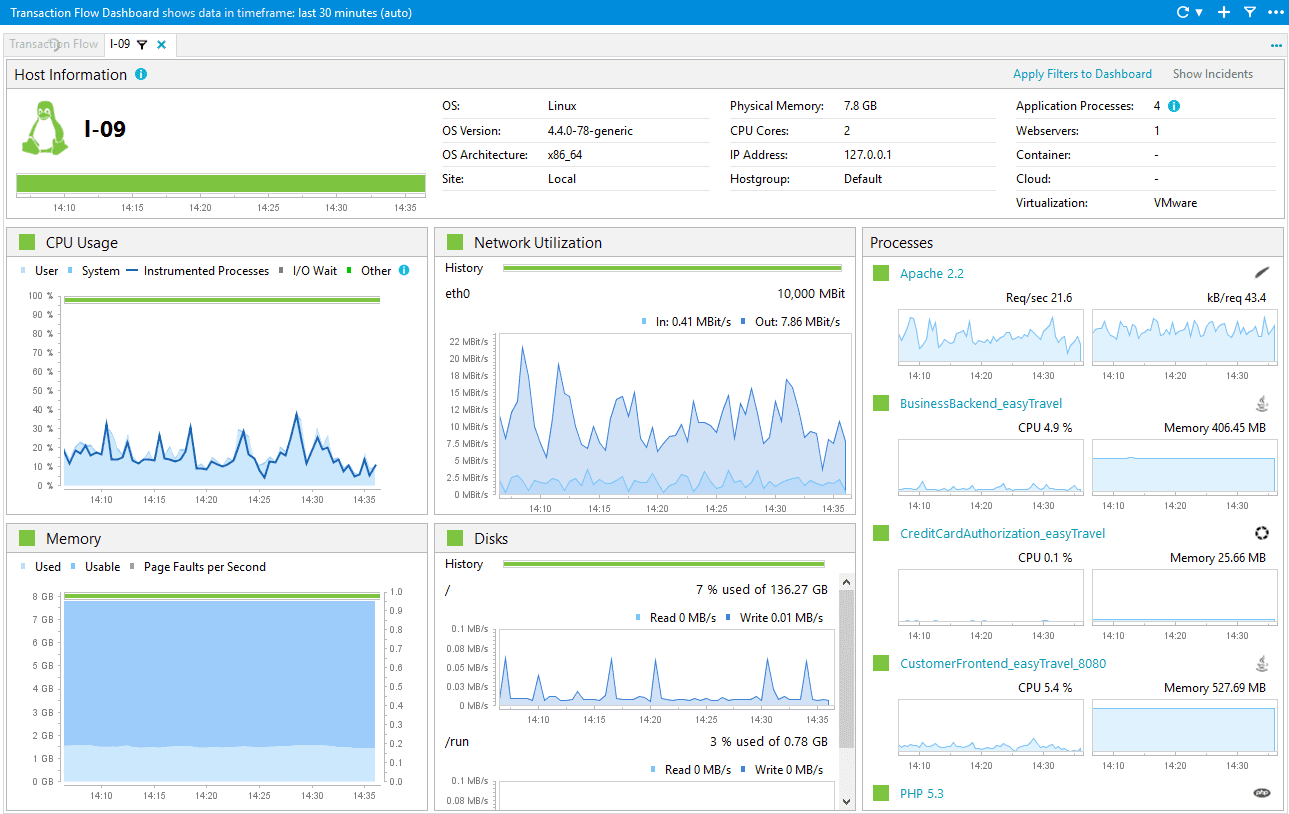Click the Apache feather technology icon

[1262, 272]
